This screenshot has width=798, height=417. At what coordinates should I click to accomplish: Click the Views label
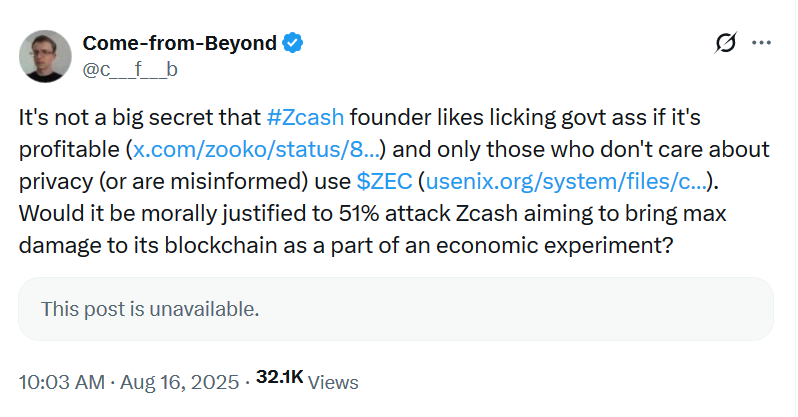333,382
